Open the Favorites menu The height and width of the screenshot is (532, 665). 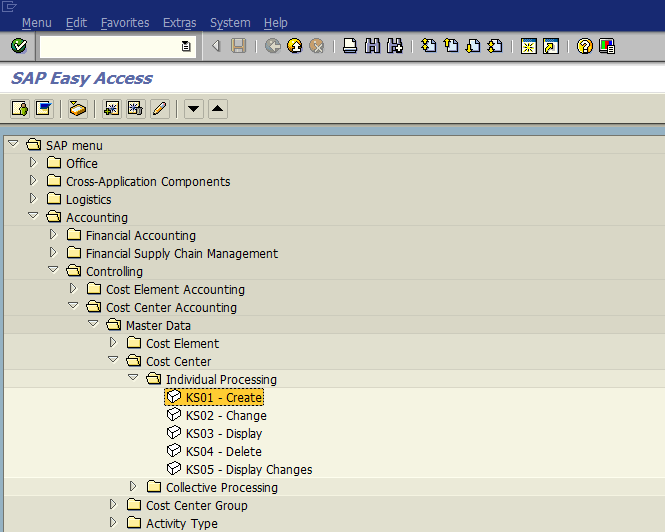click(125, 22)
